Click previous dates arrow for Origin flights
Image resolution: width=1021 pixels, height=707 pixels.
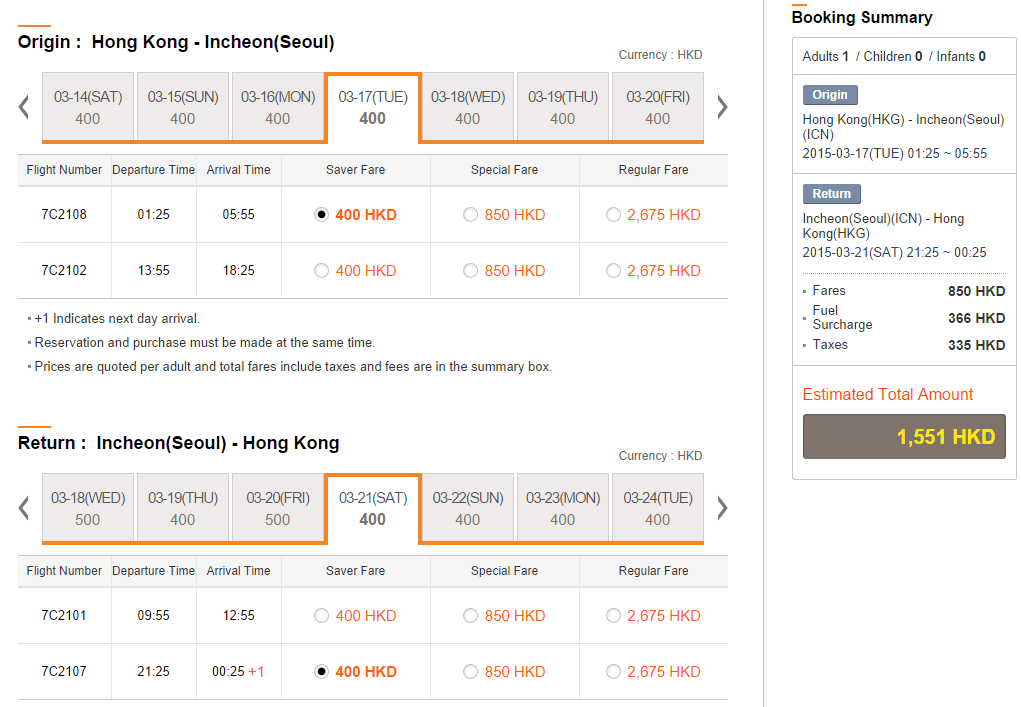[24, 107]
